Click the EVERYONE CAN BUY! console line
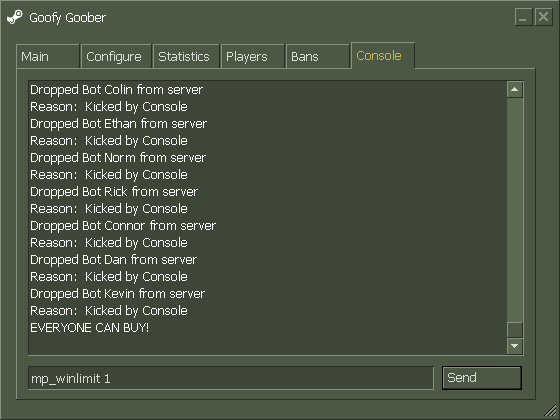The height and width of the screenshot is (420, 560). [89, 328]
